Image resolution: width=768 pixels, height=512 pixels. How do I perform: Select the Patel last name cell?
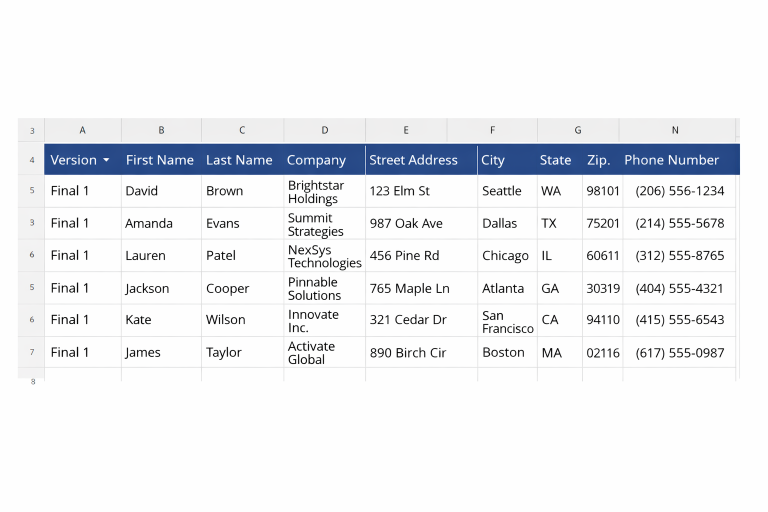[242, 256]
